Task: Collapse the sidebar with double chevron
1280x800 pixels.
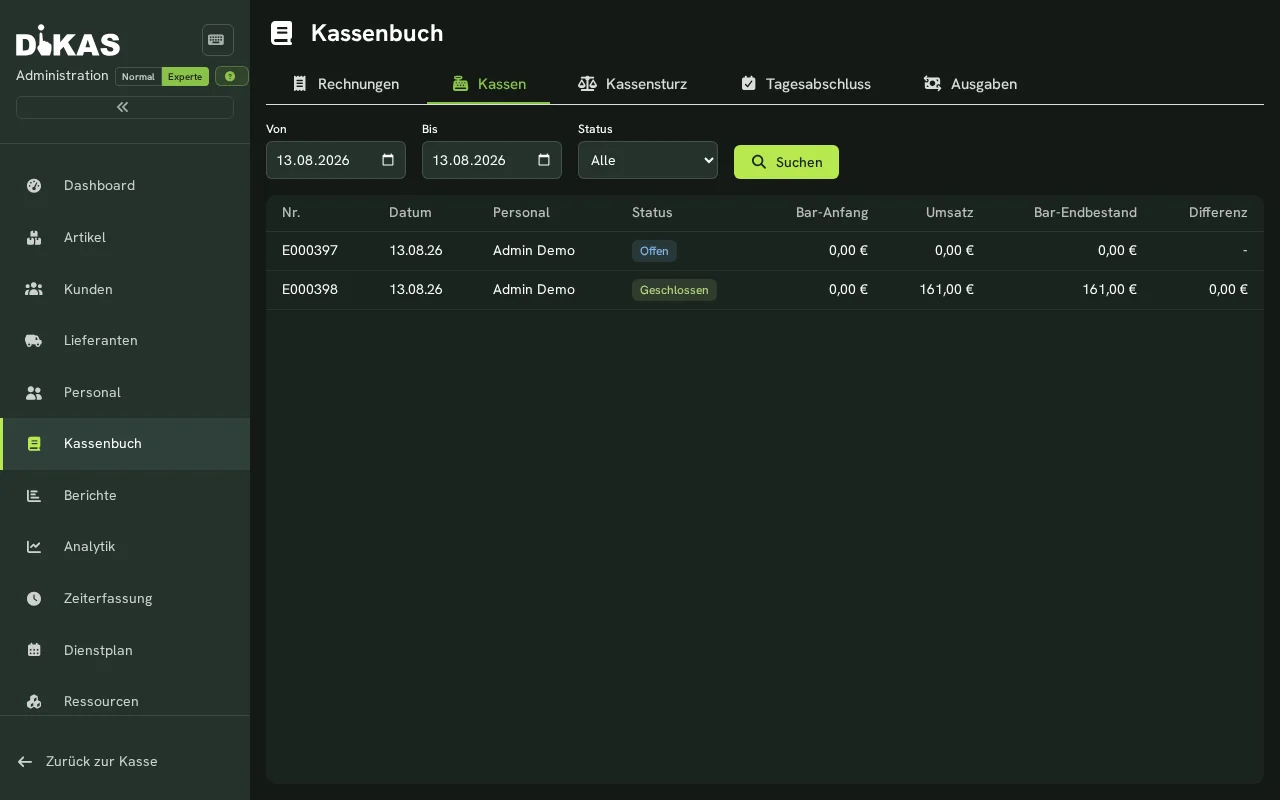Action: click(x=124, y=107)
